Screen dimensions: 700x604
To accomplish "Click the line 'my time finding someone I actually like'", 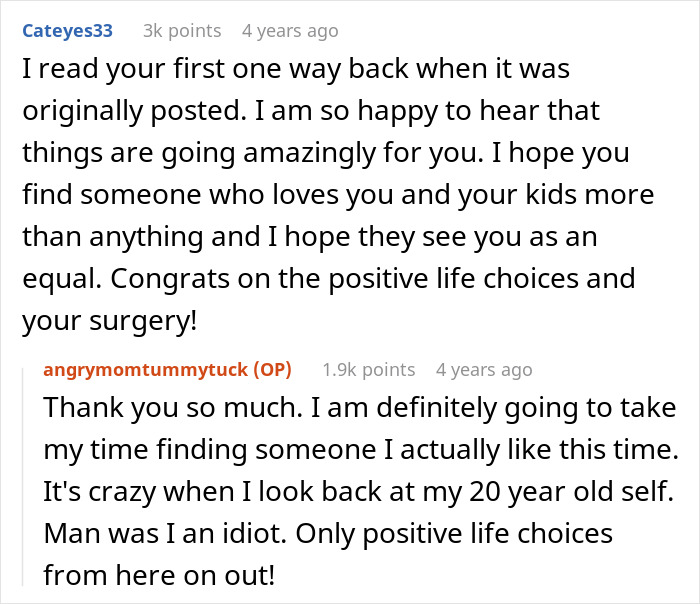I will (358, 451).
